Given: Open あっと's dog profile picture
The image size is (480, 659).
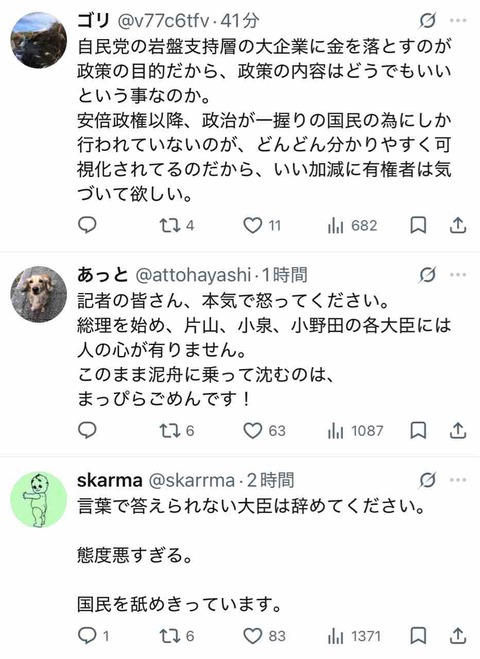Looking at the screenshot, I should coord(38,294).
